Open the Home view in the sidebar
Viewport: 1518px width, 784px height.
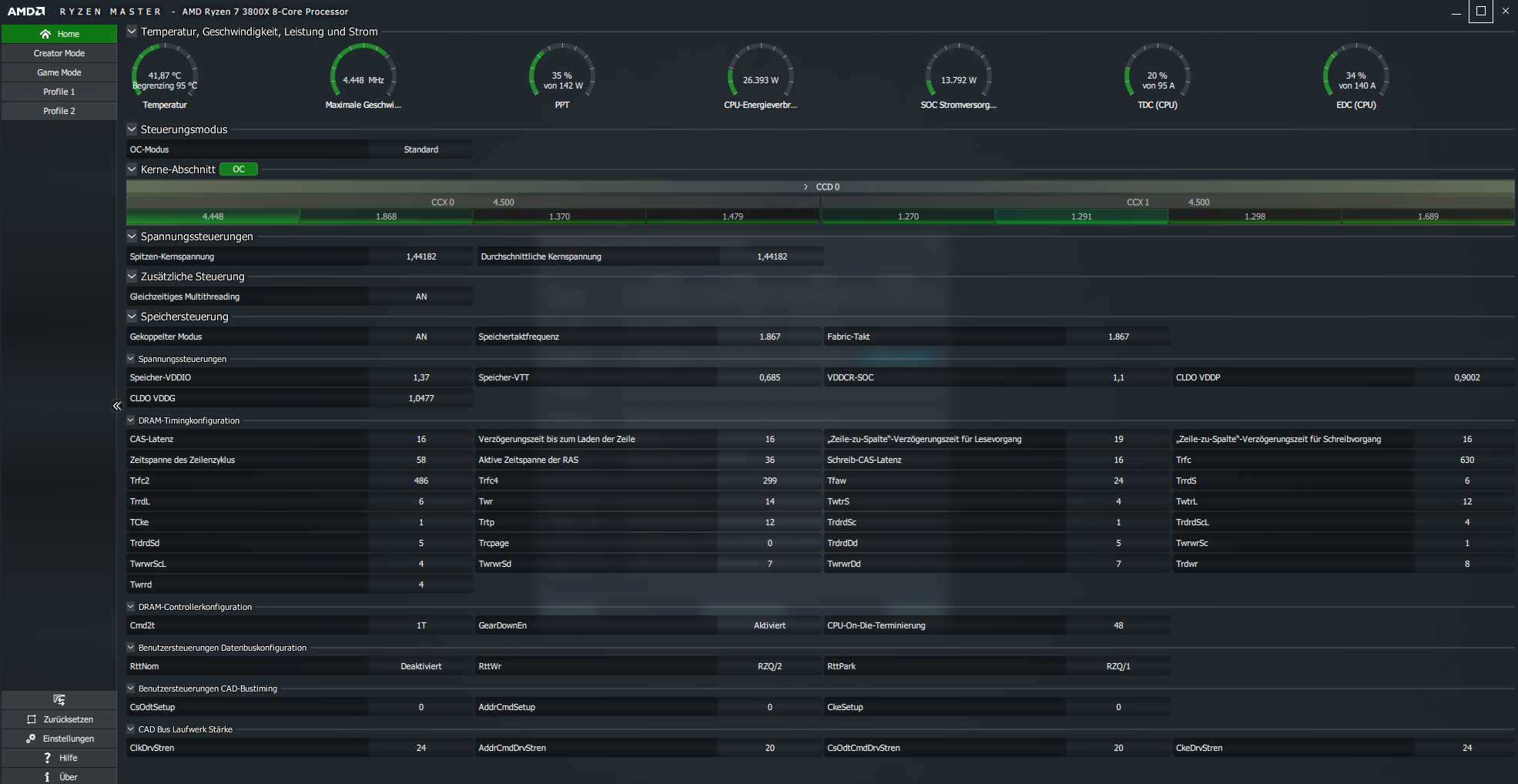pyautogui.click(x=59, y=34)
